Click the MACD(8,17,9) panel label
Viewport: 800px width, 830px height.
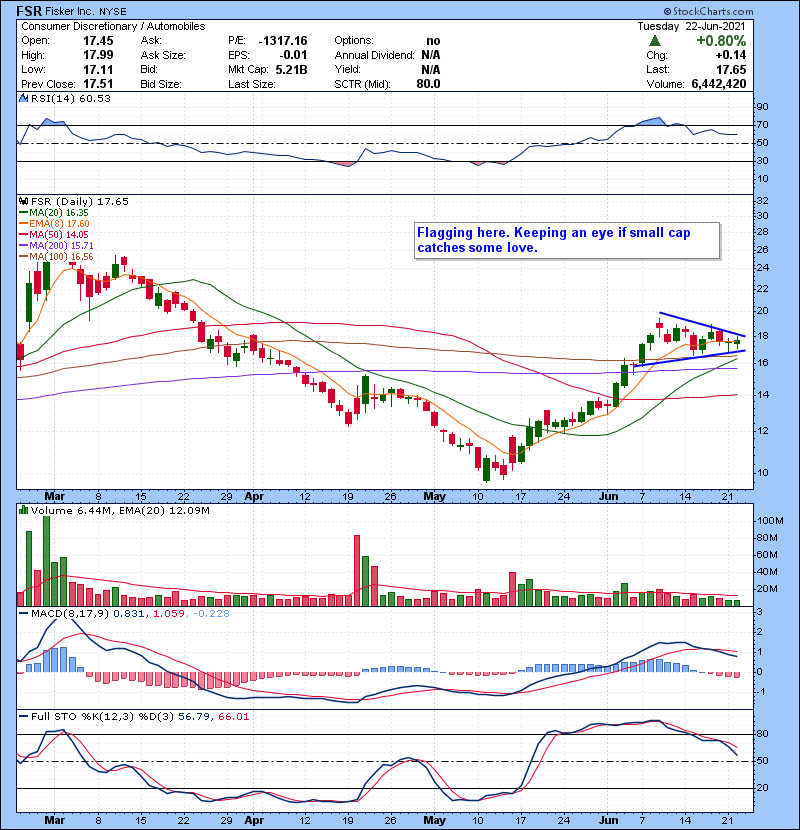70,614
